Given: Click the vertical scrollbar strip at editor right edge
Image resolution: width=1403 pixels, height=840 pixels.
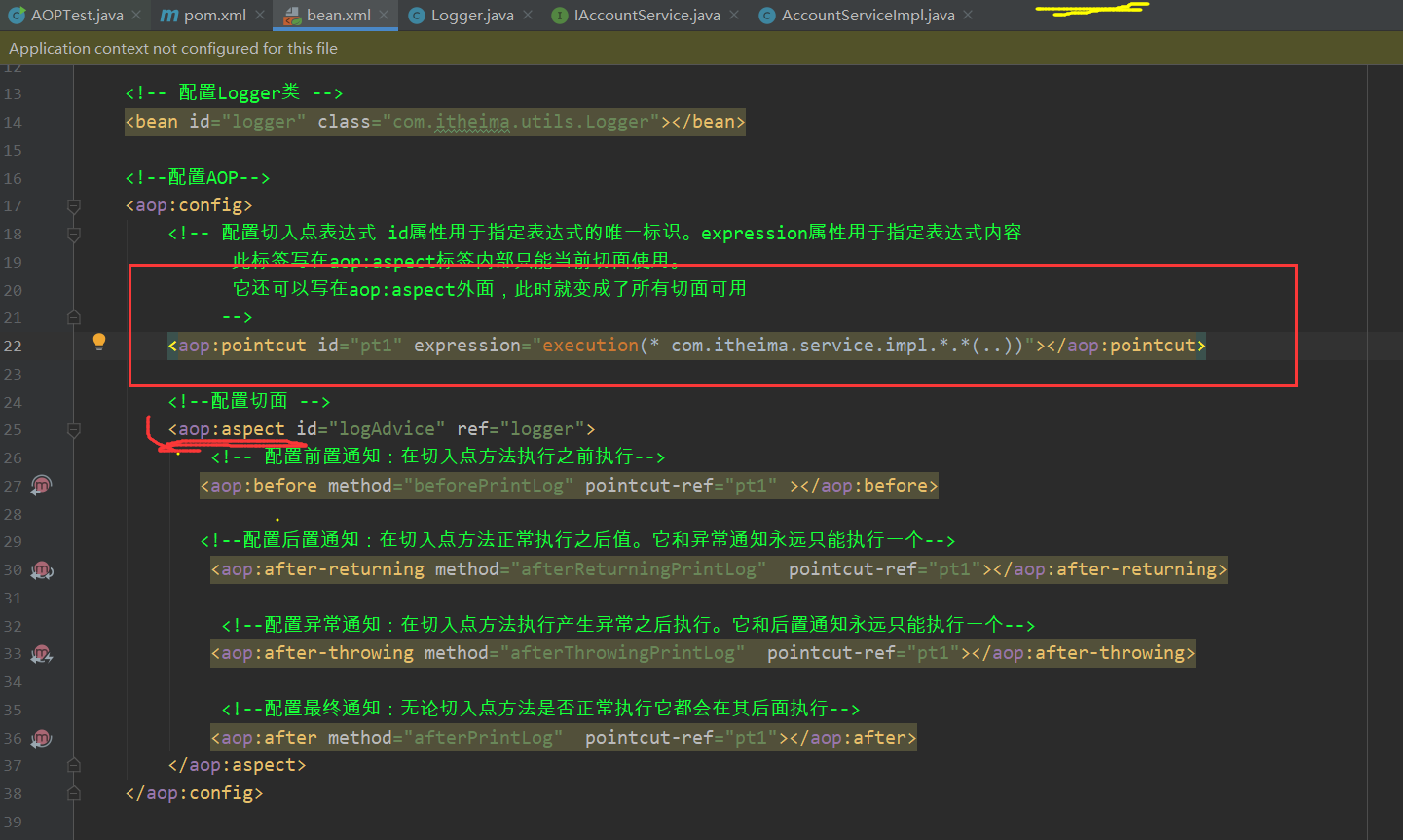Looking at the screenshot, I should click(x=1385, y=453).
